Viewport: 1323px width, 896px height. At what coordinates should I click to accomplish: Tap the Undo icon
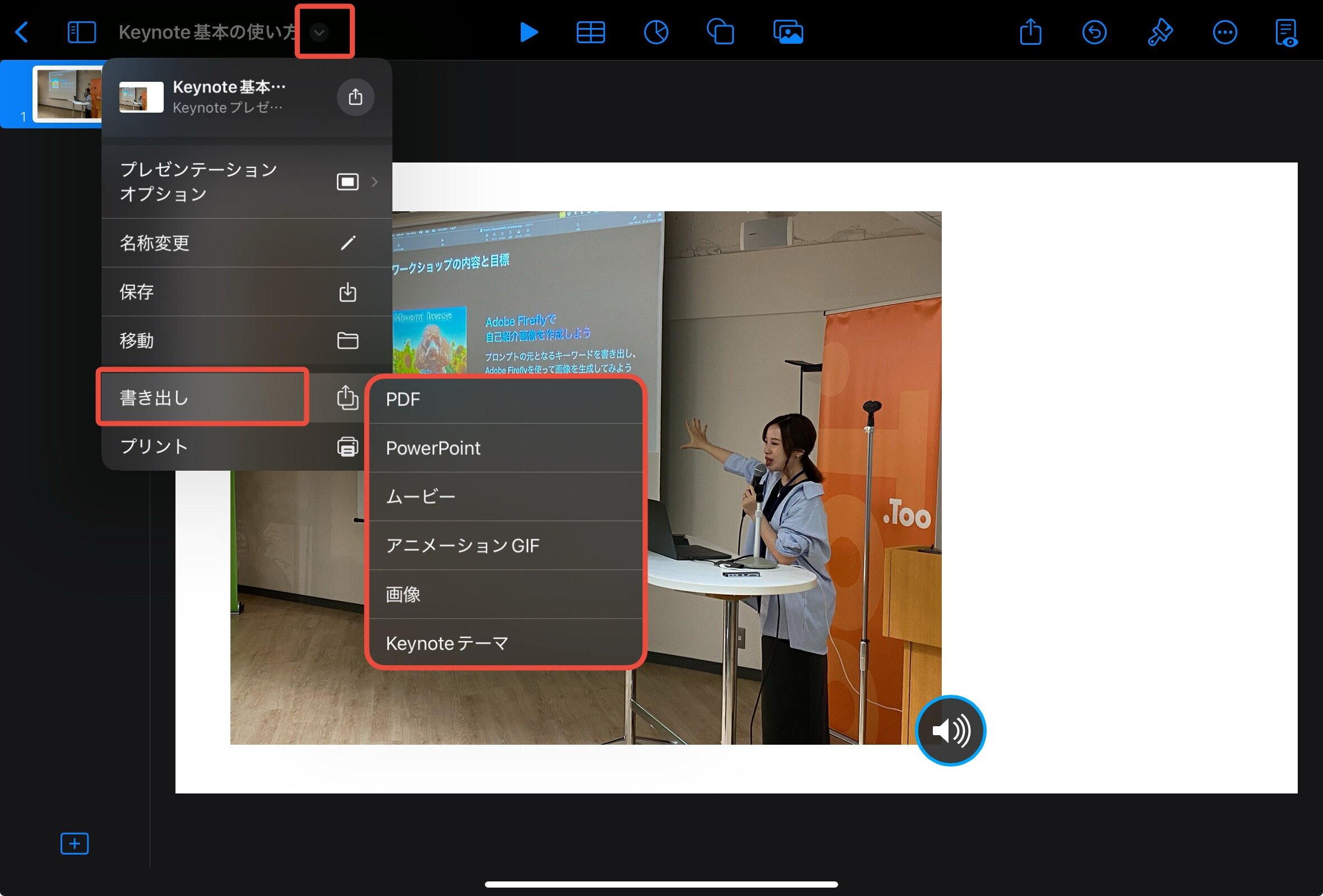pyautogui.click(x=1095, y=33)
